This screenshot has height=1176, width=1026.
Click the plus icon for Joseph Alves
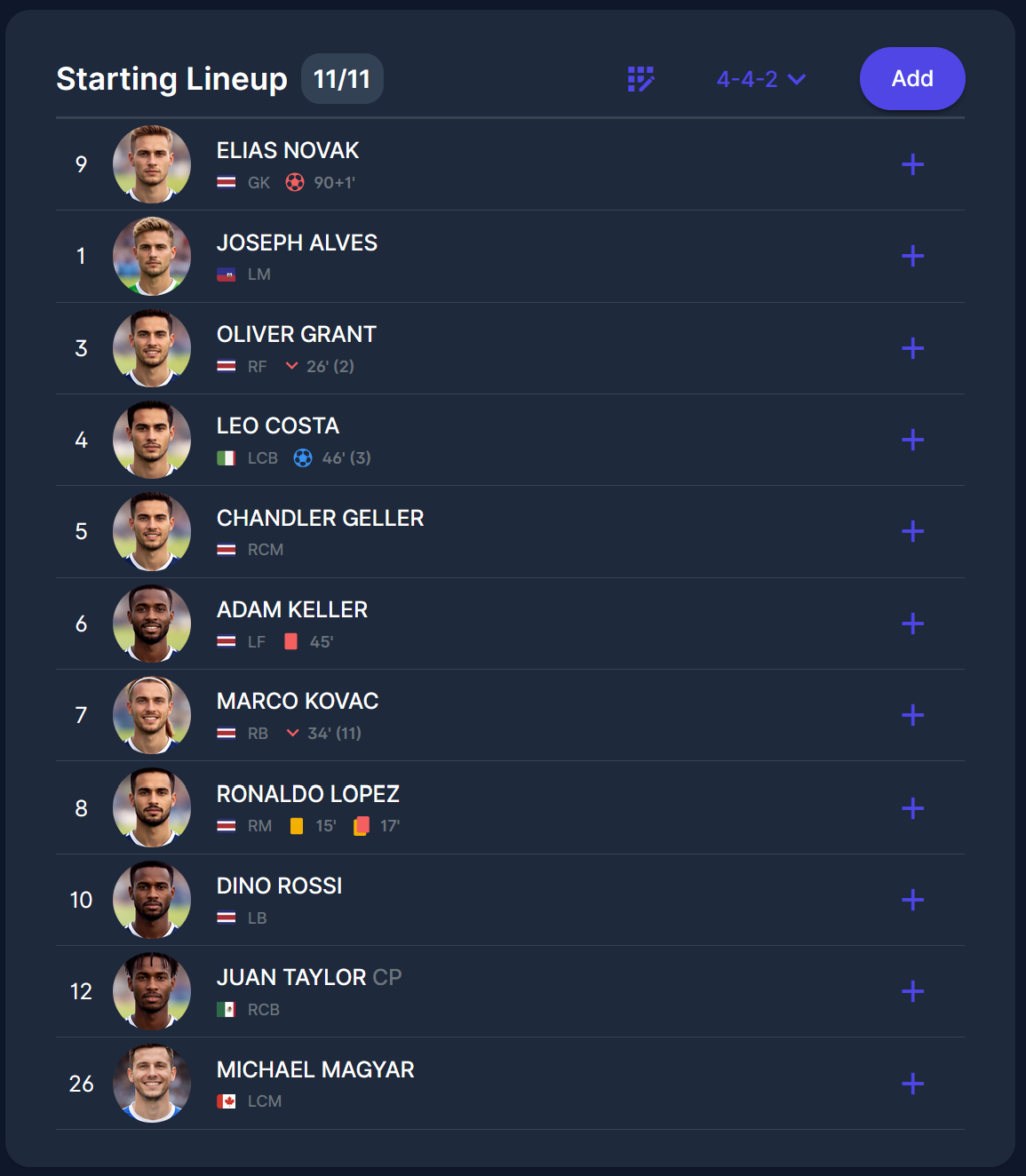(912, 257)
